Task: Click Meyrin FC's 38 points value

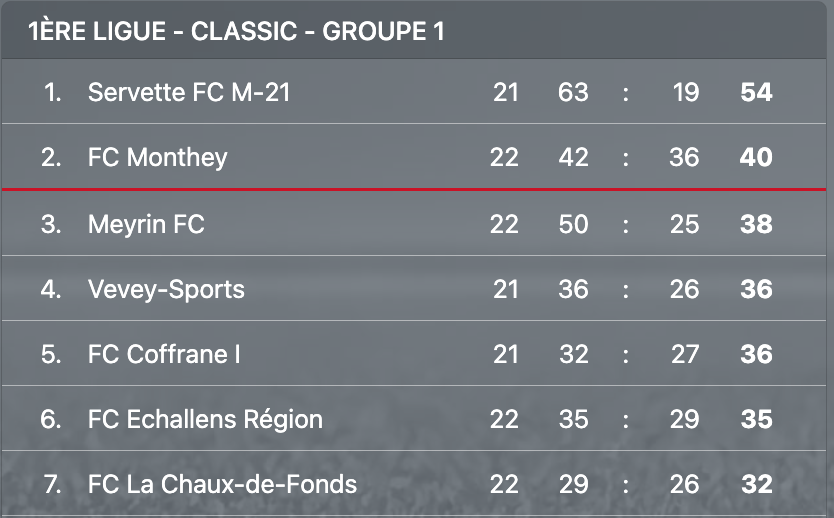Action: pyautogui.click(x=756, y=224)
